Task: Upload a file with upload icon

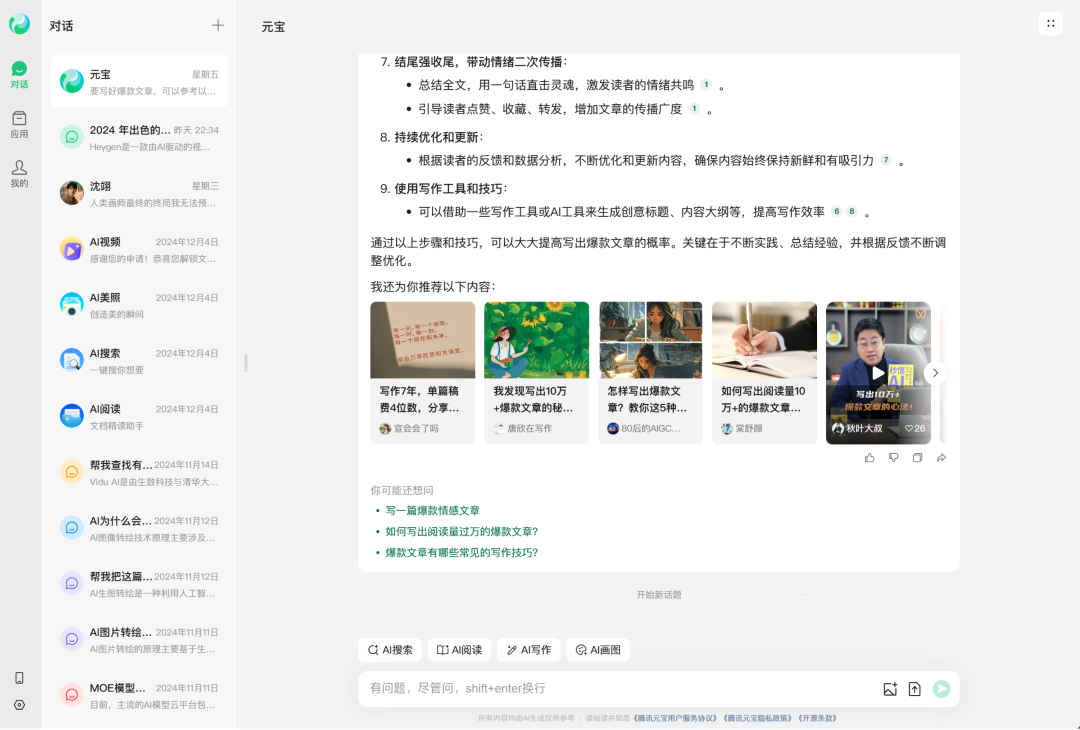Action: coord(915,689)
